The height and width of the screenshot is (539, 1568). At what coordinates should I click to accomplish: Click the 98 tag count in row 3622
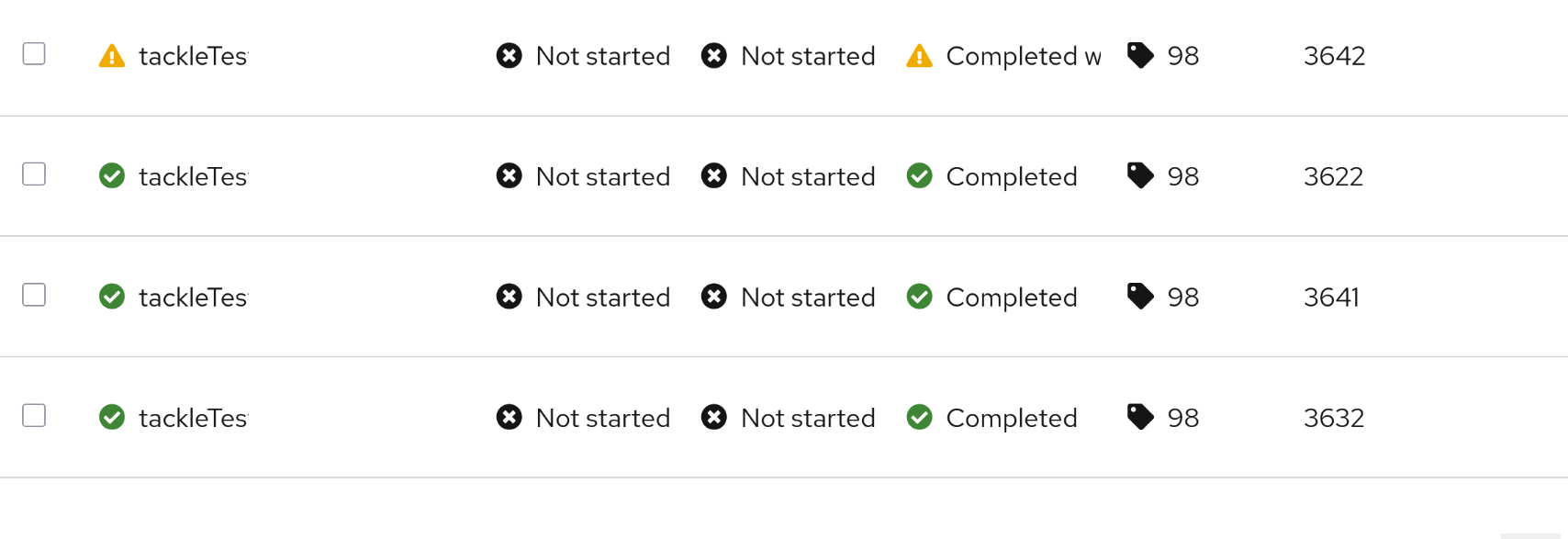point(1182,176)
